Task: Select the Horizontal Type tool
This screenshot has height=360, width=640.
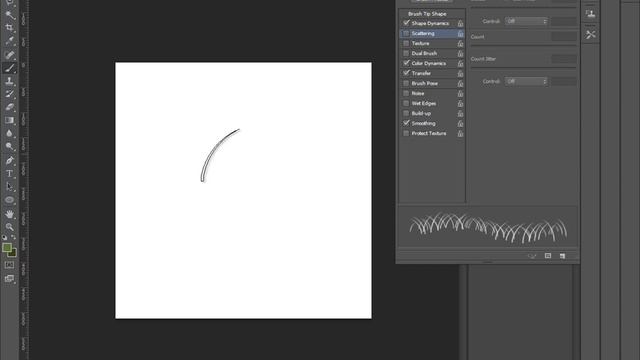Action: pyautogui.click(x=9, y=173)
